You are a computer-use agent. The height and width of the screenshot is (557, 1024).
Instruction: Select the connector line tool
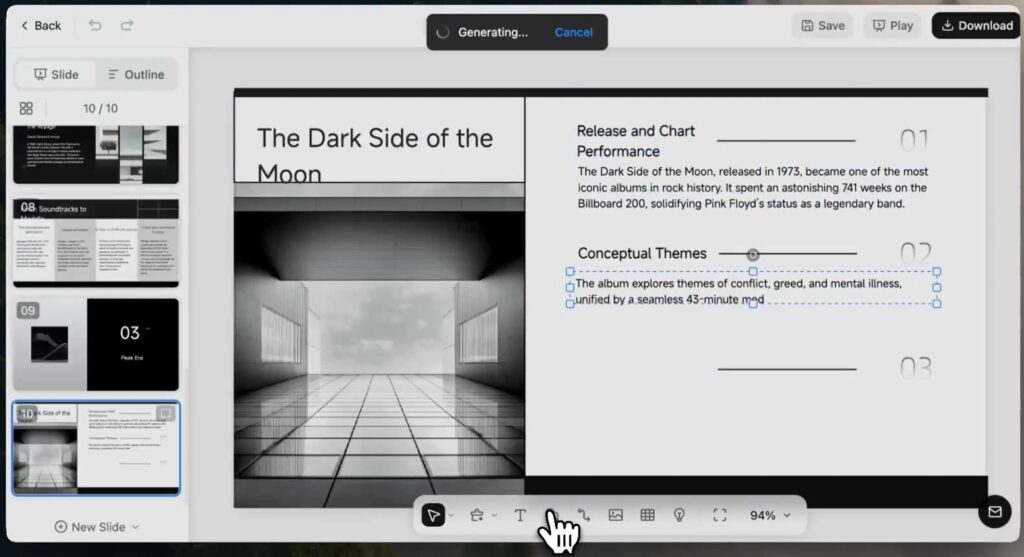[584, 515]
